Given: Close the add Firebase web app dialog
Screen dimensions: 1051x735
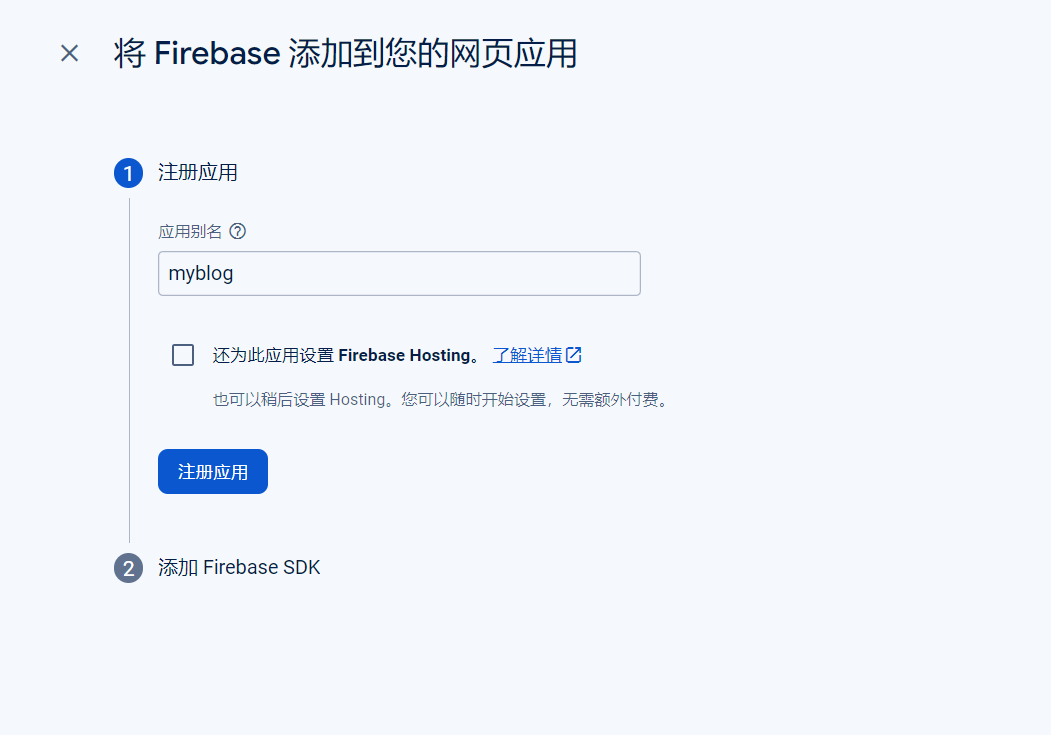Looking at the screenshot, I should pos(70,53).
